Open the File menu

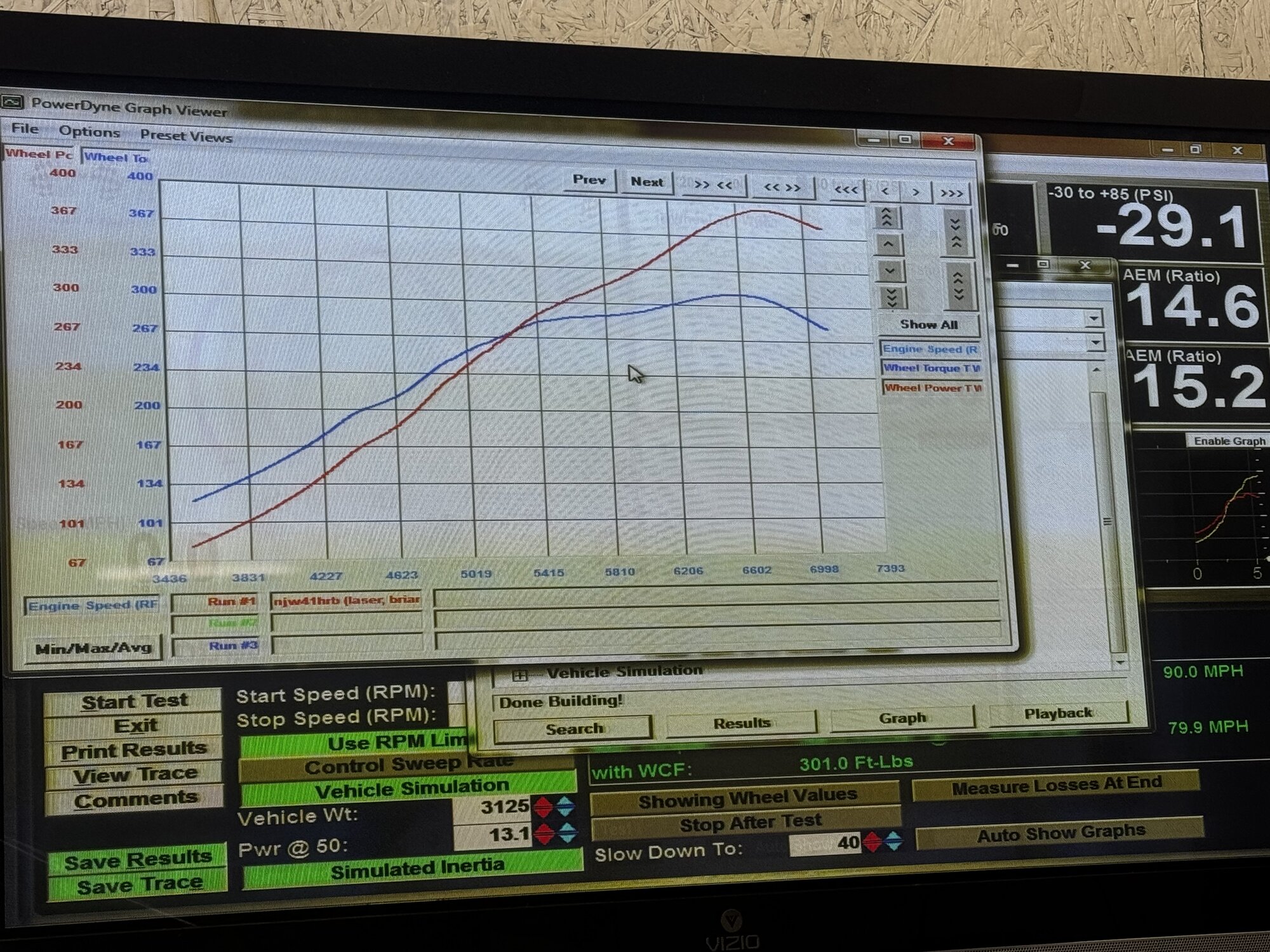(x=25, y=129)
